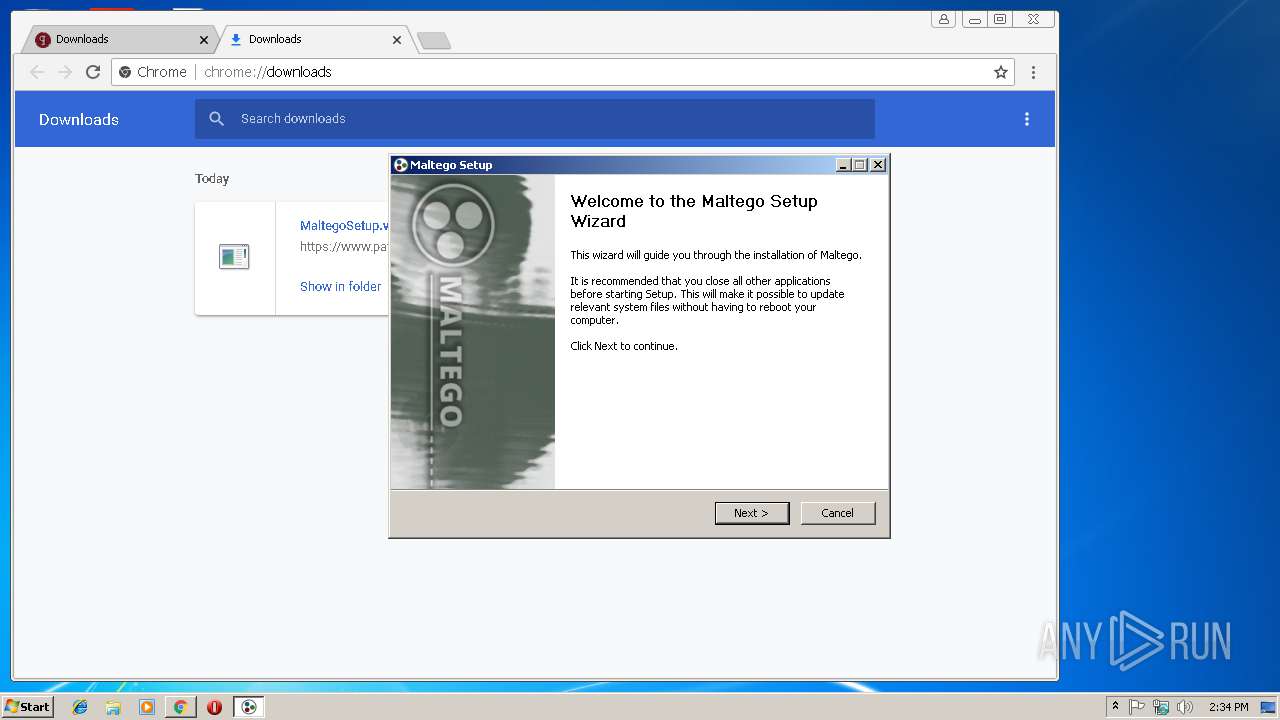Screen dimensions: 1280x720
Task: Open the Show in folder link
Action: [341, 286]
